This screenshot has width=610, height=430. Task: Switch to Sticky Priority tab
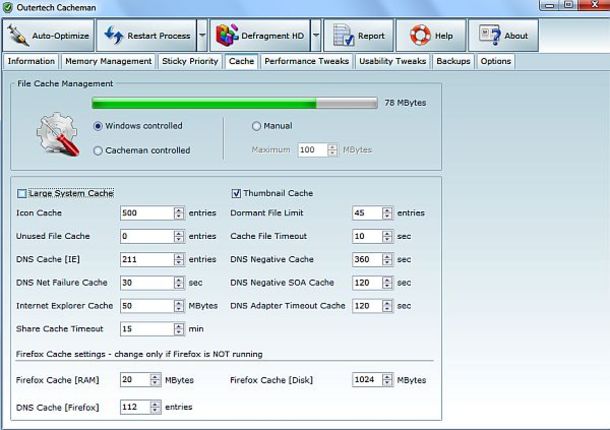pyautogui.click(x=190, y=61)
